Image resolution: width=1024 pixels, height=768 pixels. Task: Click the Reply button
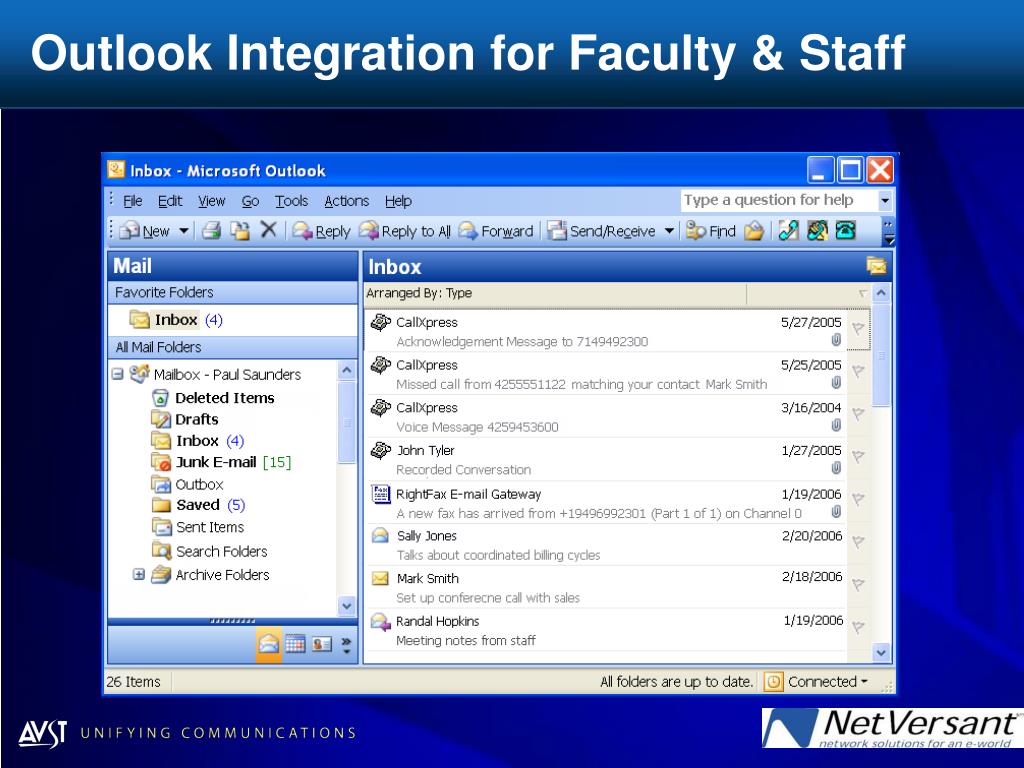click(321, 231)
